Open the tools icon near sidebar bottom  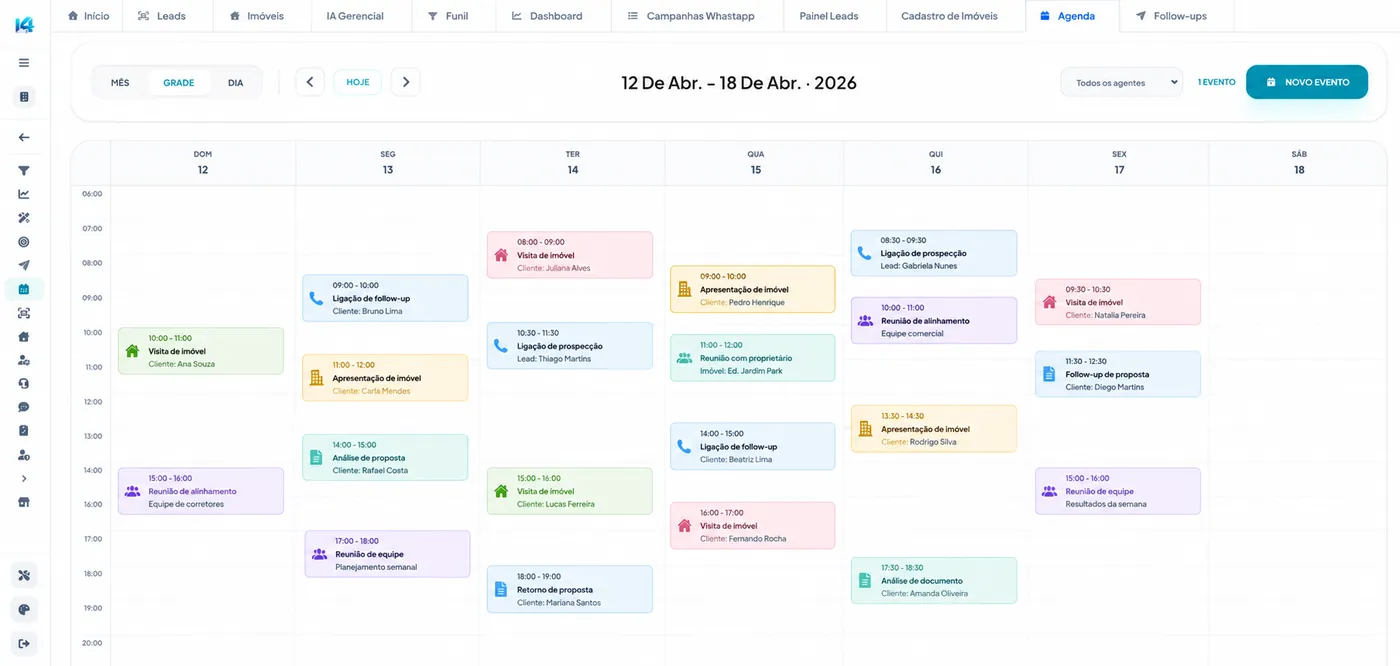pyautogui.click(x=25, y=575)
